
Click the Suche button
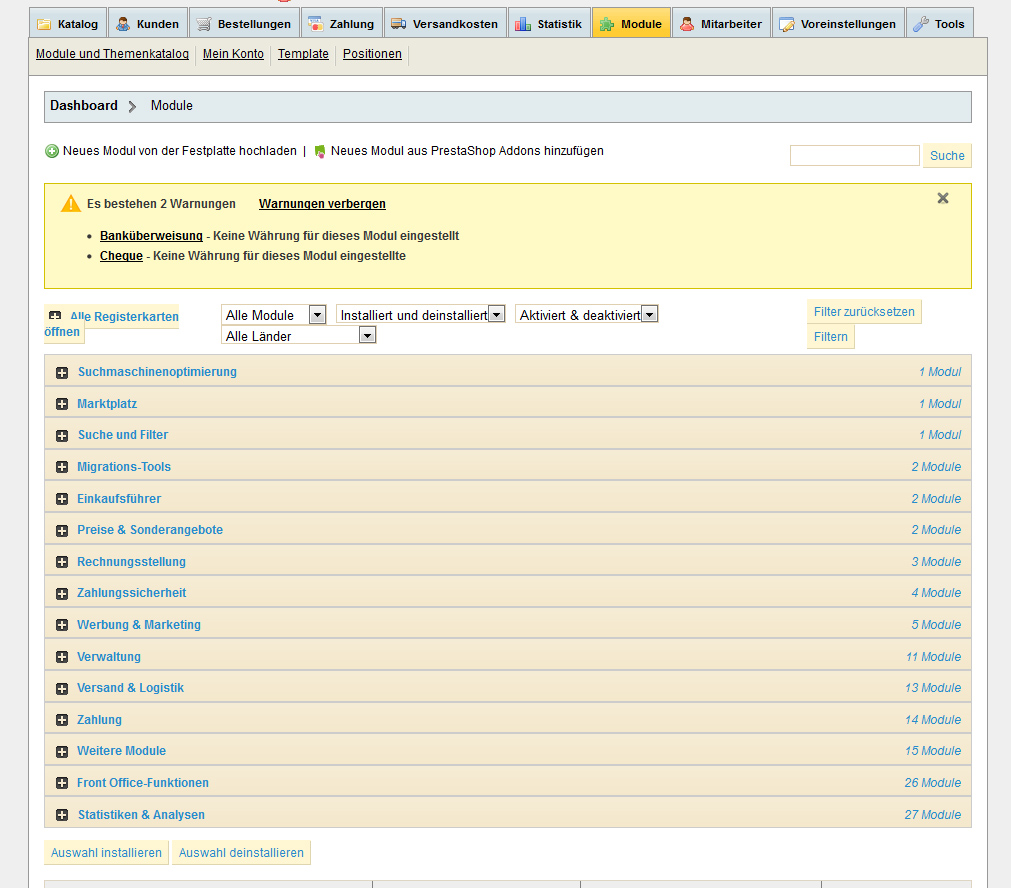point(947,155)
